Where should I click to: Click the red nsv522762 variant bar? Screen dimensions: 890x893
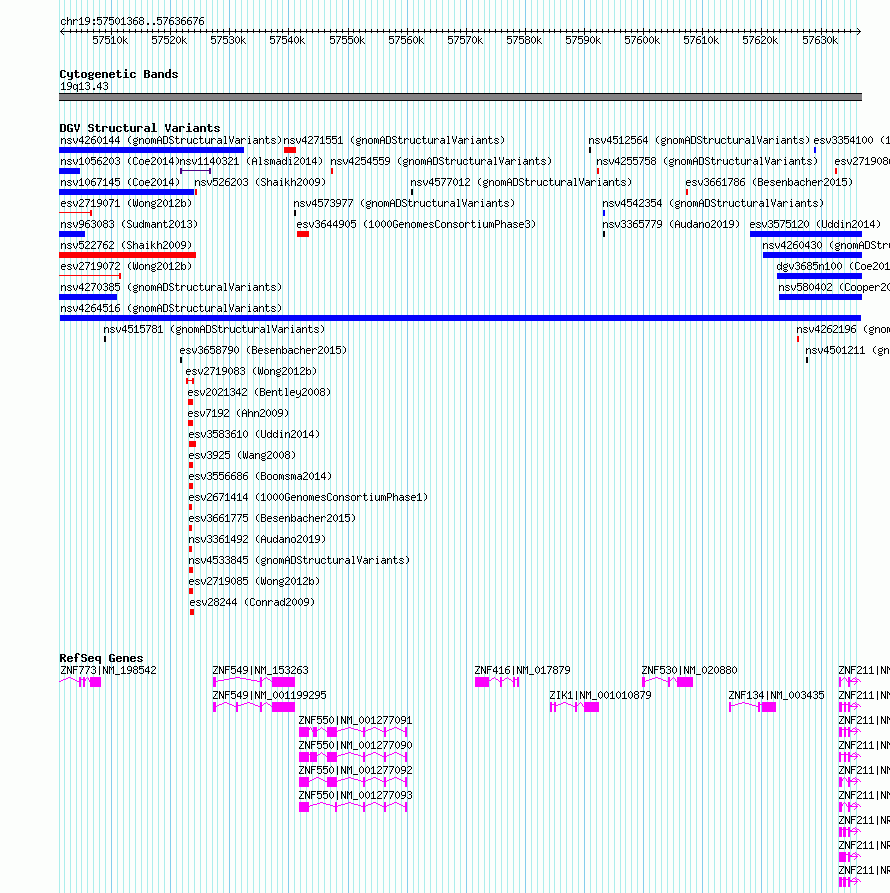tap(128, 255)
